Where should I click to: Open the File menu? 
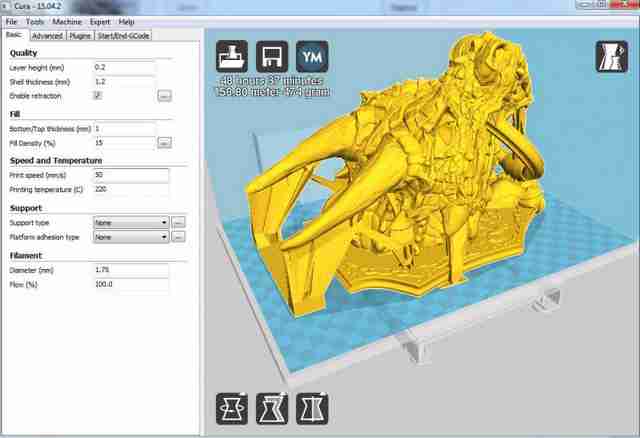(x=11, y=22)
